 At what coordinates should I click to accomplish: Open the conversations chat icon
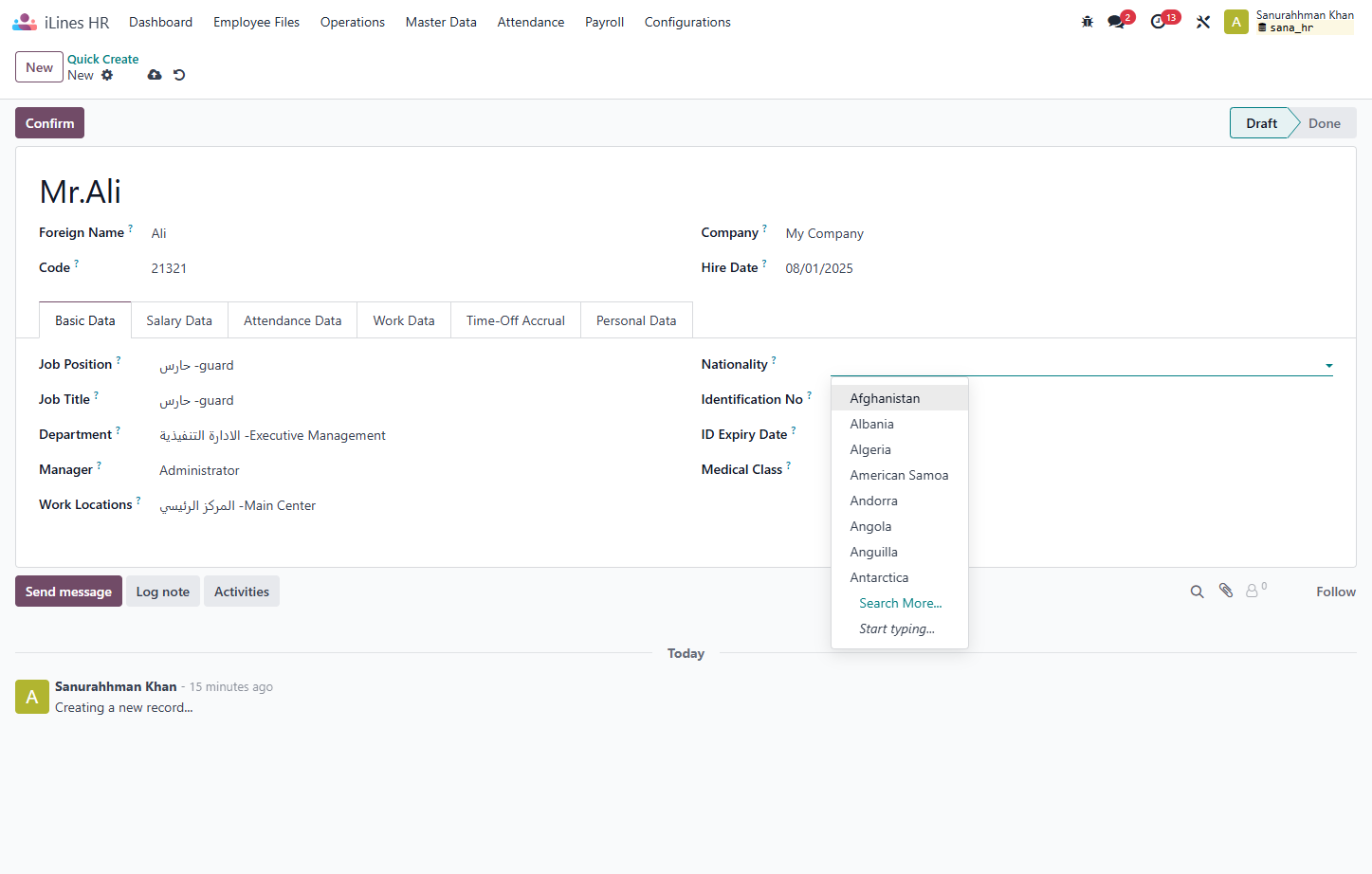1116,22
